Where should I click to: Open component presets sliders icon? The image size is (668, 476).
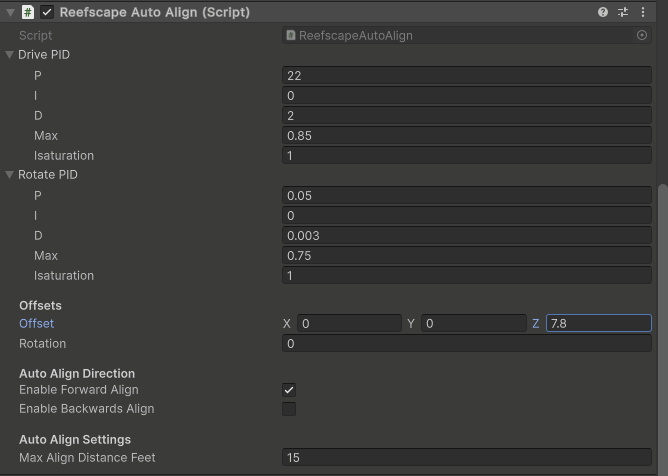tap(623, 12)
